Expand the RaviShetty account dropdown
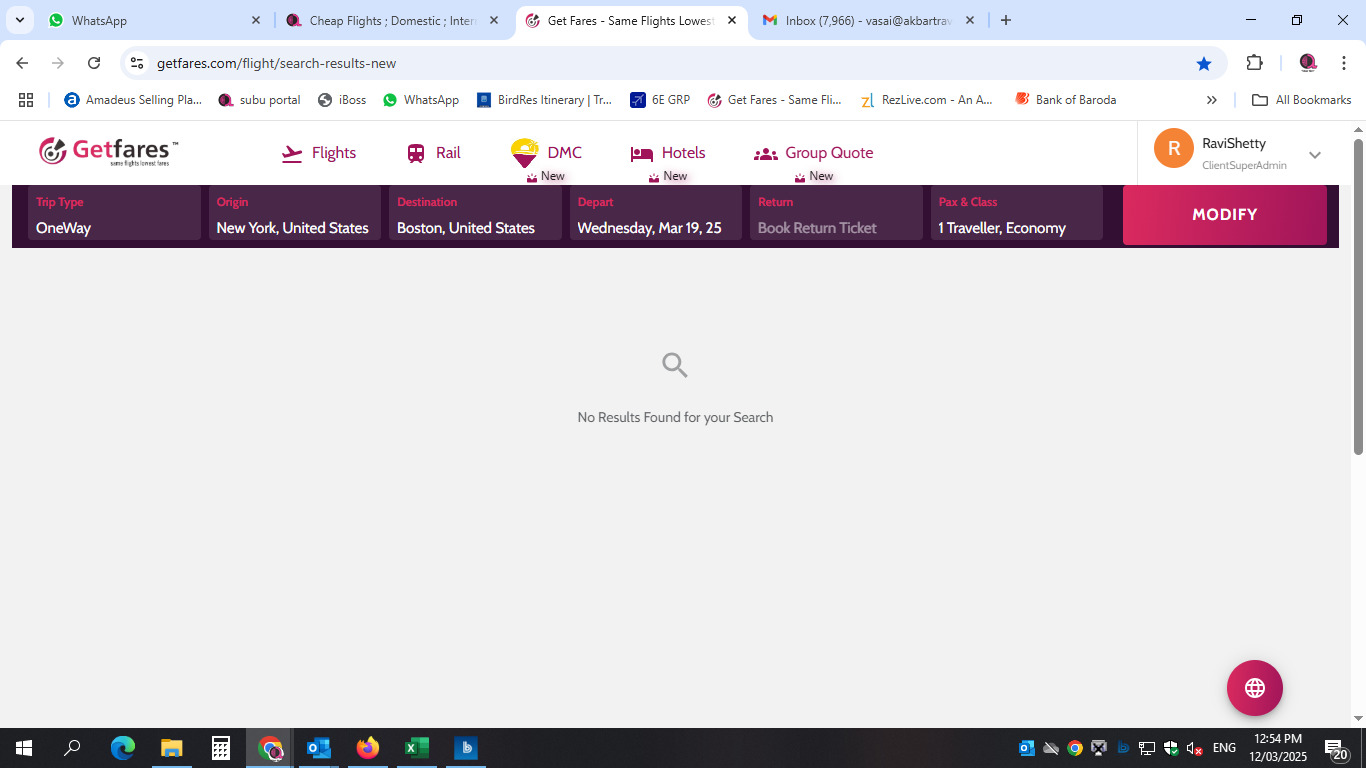Screen dimensions: 1366x768 (1314, 154)
